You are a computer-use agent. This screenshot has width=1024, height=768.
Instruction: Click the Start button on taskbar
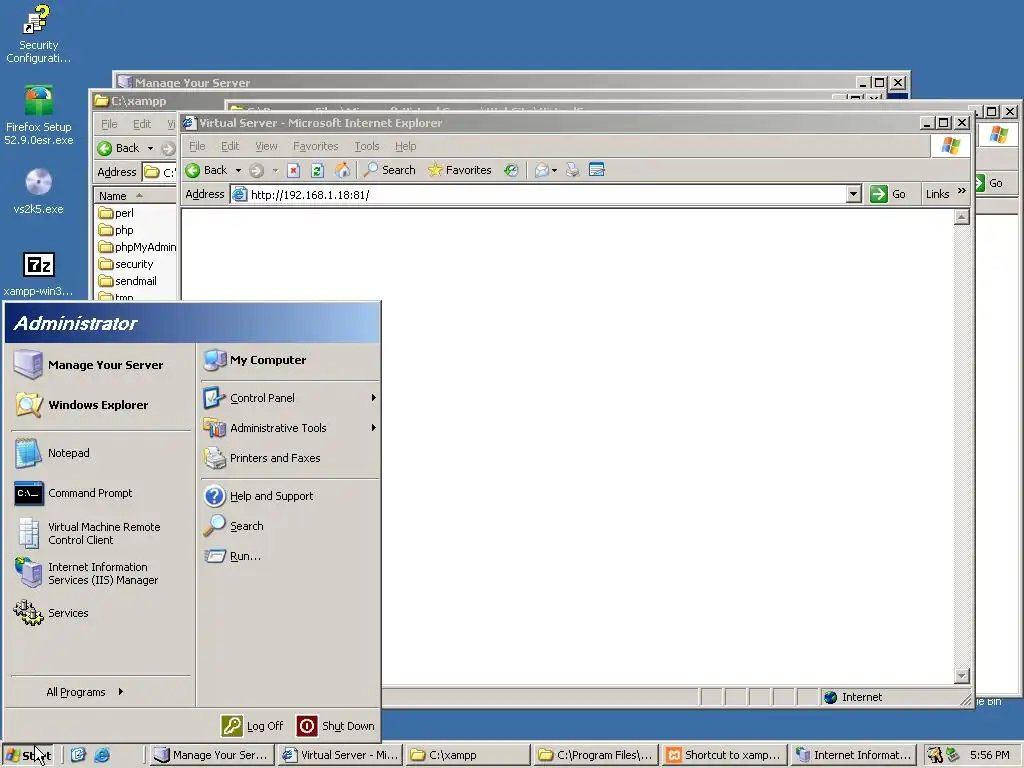[28, 756]
